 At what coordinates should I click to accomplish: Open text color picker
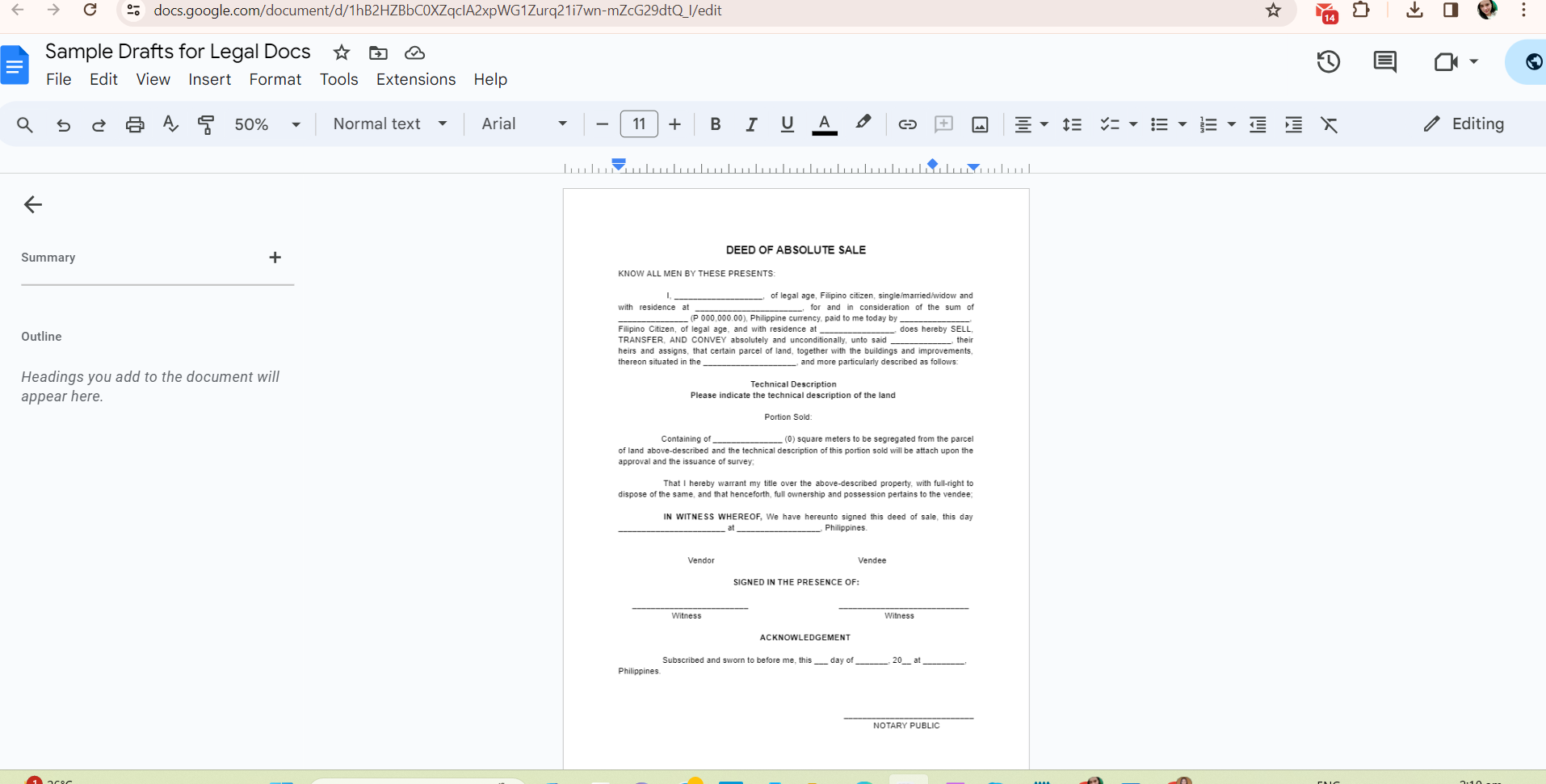tap(824, 124)
